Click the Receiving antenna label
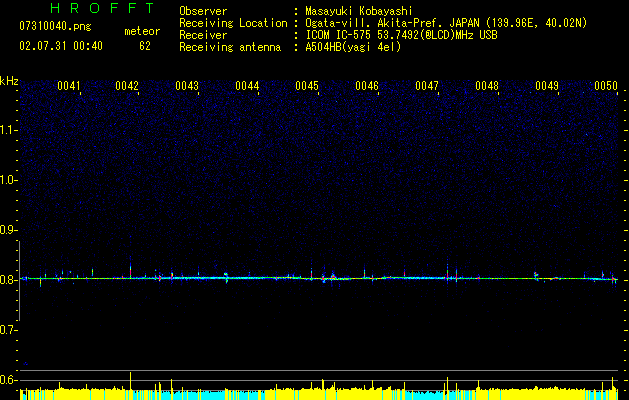 coord(230,47)
